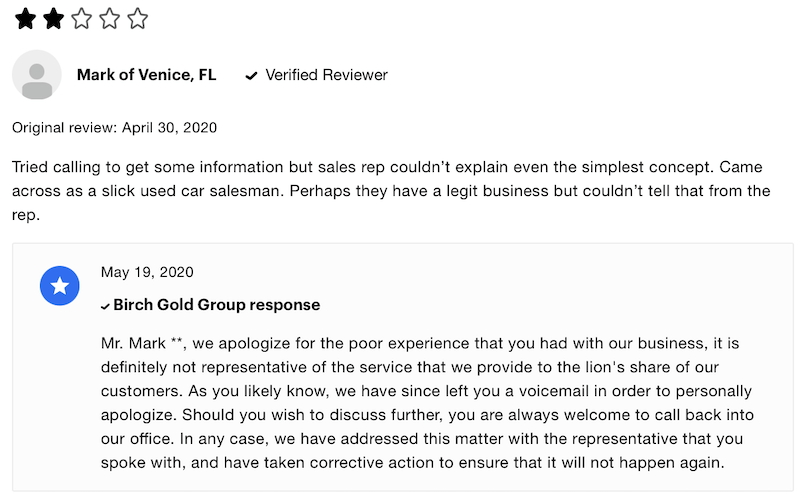Click the company apology response paragraph

pos(428,403)
